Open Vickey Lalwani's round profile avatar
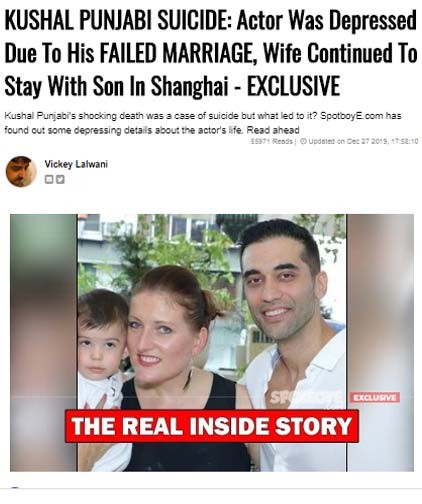The image size is (422, 504). [21, 171]
